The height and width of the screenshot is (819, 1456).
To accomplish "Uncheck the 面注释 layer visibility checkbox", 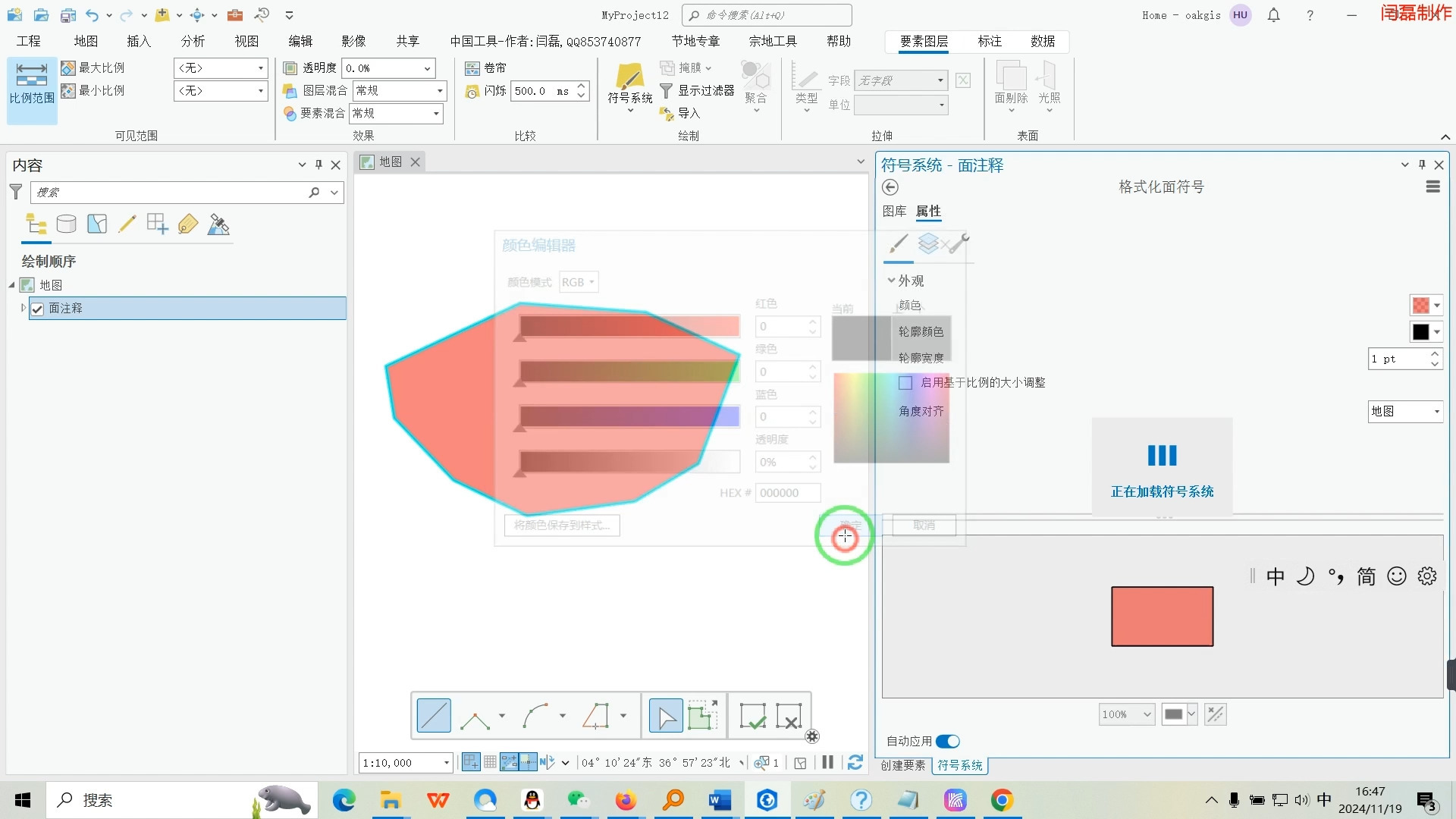I will [37, 308].
